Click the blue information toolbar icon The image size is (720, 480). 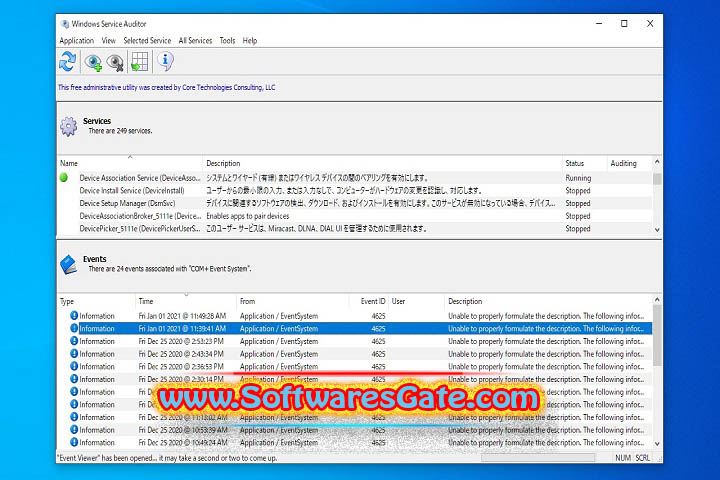tap(165, 61)
